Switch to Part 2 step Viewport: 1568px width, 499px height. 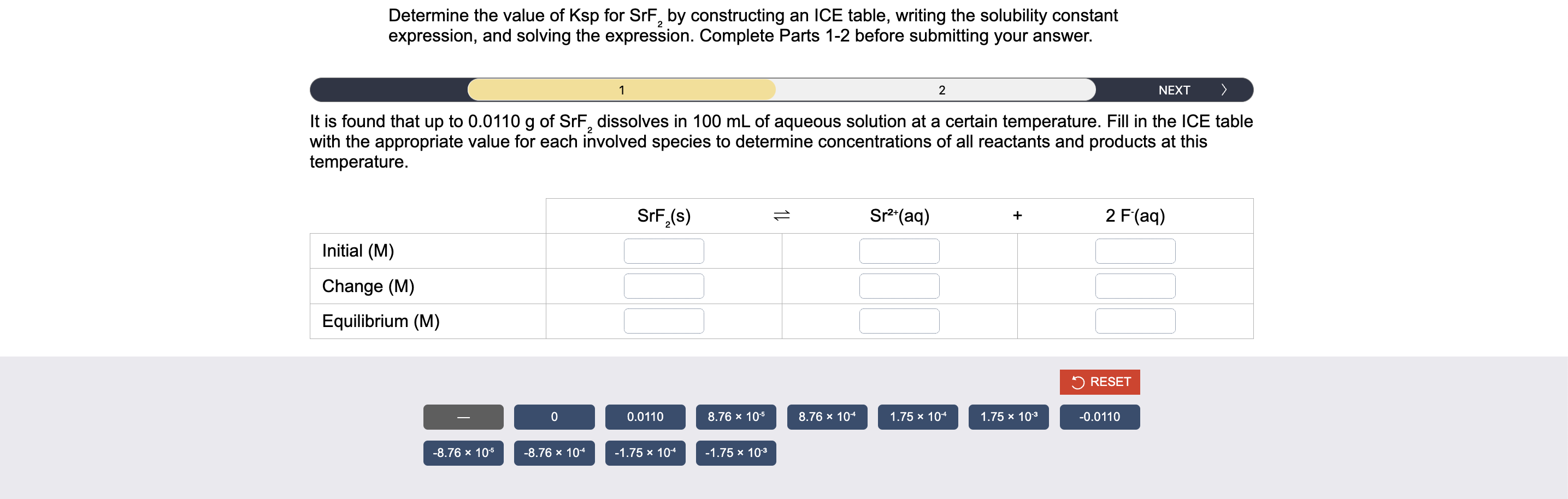(x=942, y=89)
